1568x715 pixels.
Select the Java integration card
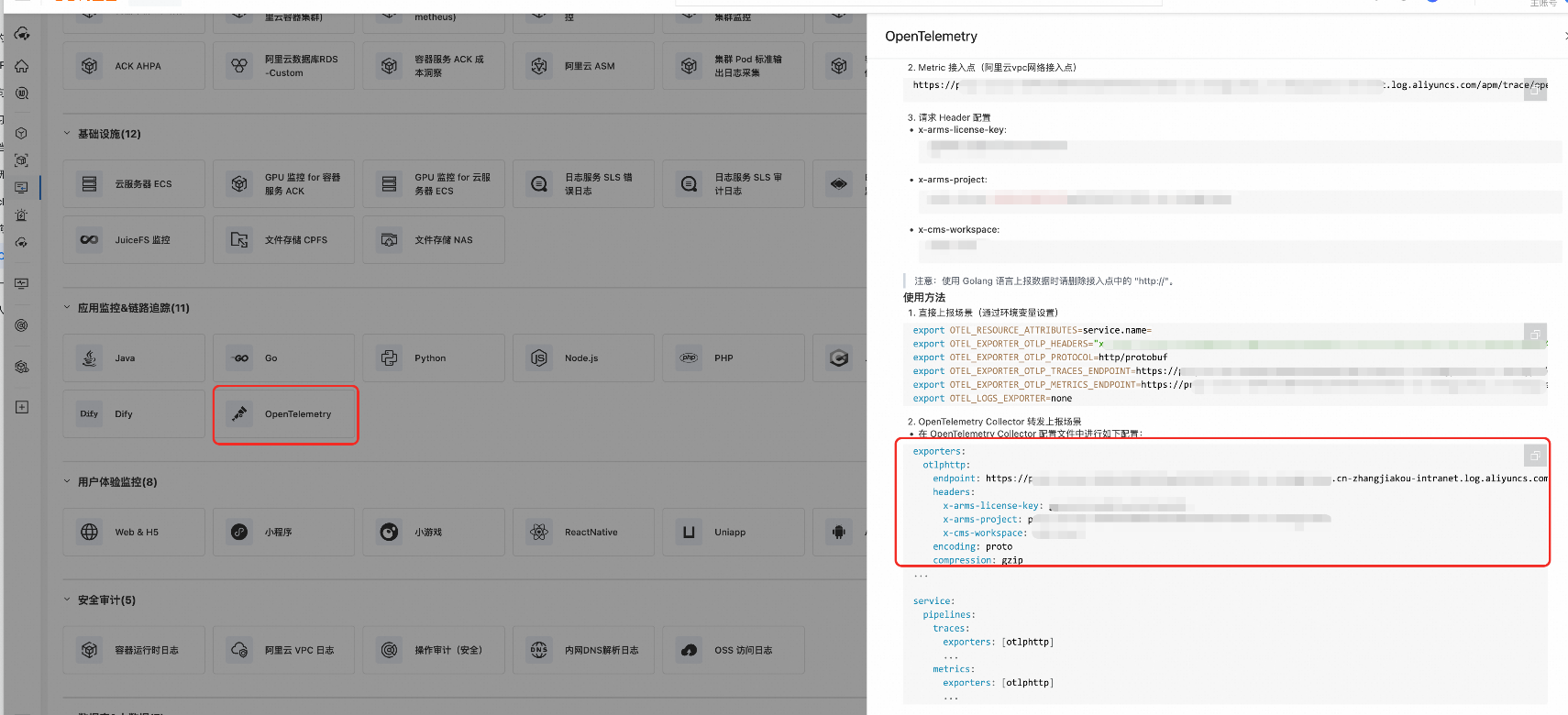point(134,358)
